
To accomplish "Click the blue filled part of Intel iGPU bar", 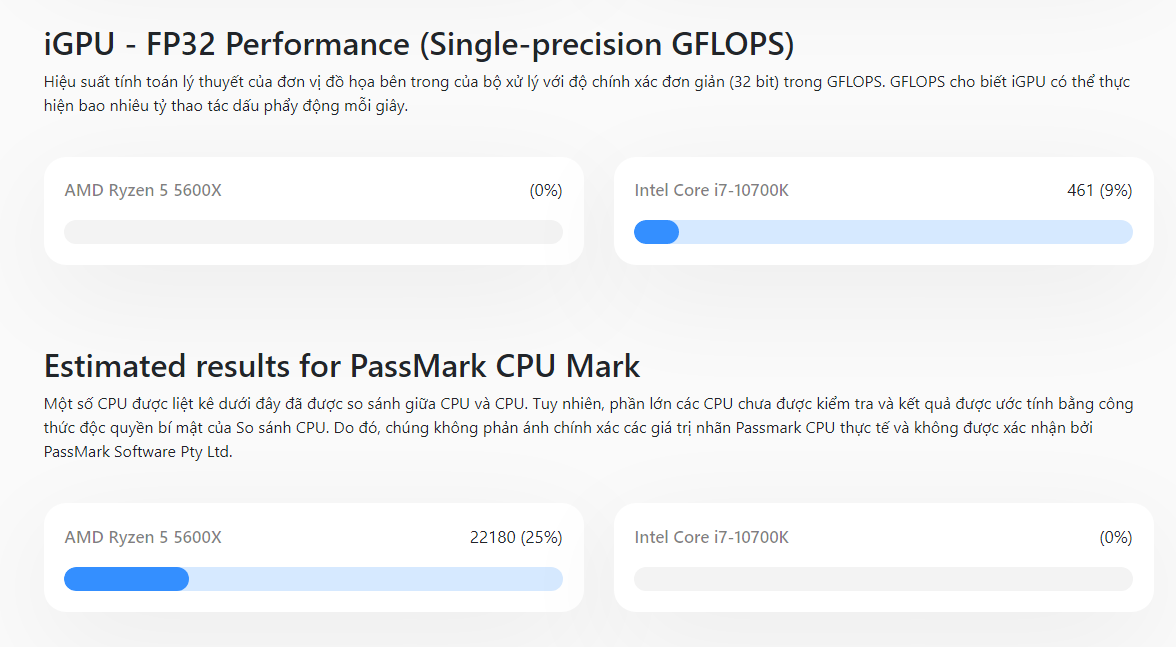I will click(656, 232).
